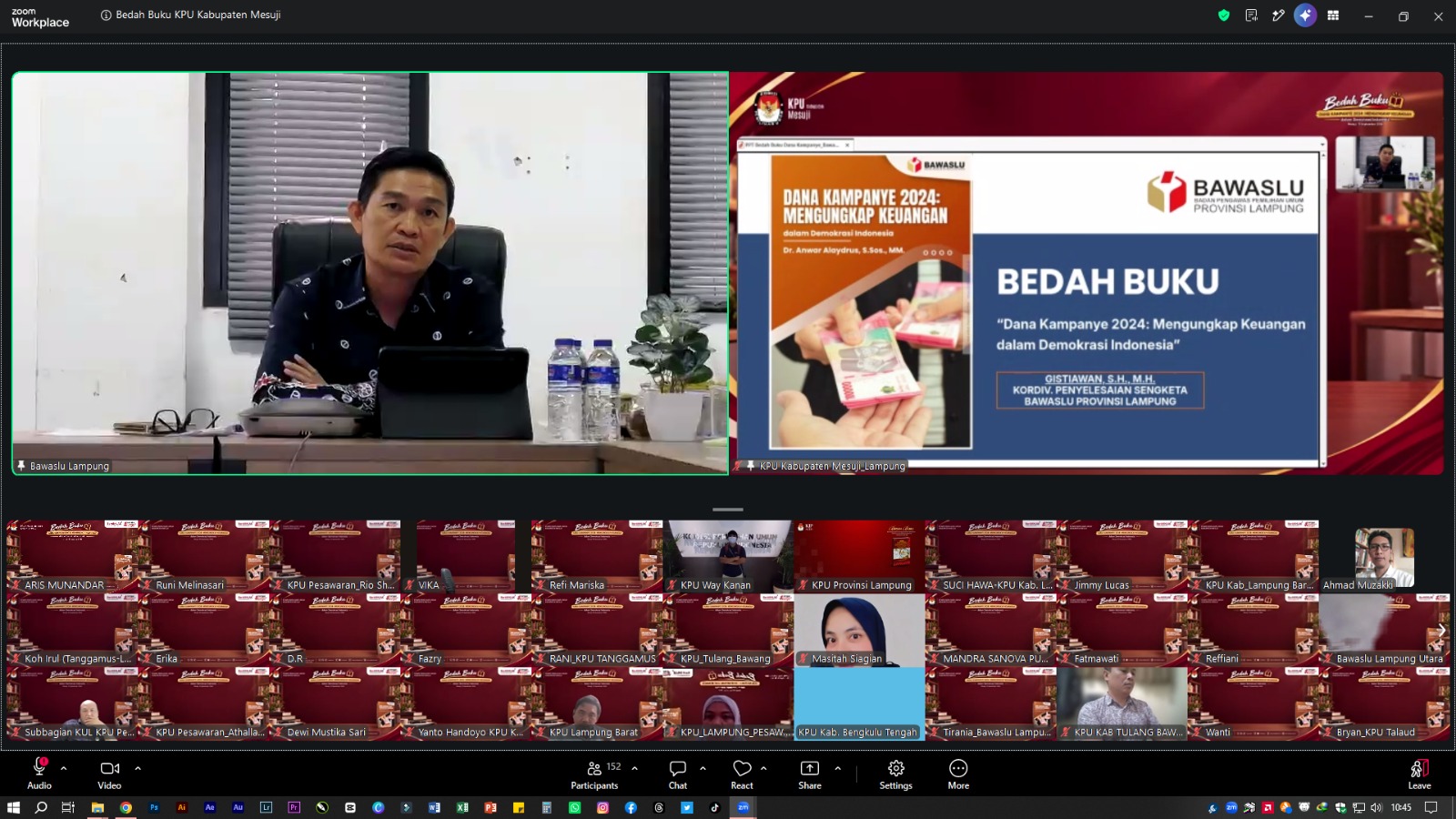Go to next page of participant thumbnails
The width and height of the screenshot is (1456, 819).
click(1441, 630)
